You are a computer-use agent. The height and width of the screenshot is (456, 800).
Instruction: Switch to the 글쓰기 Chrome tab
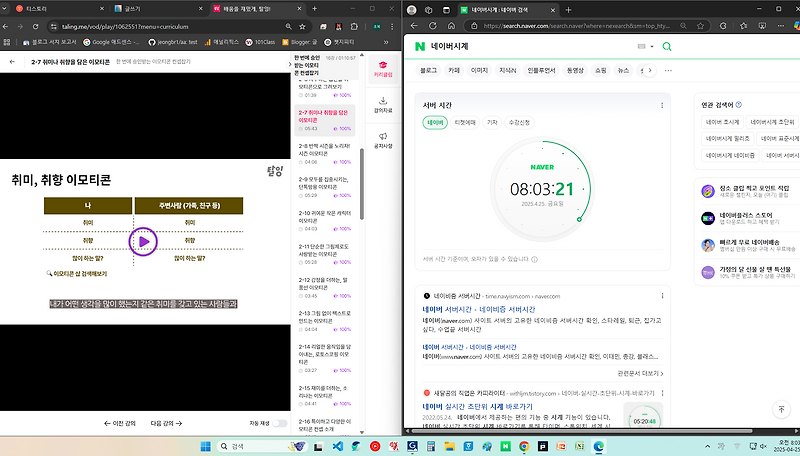157,9
